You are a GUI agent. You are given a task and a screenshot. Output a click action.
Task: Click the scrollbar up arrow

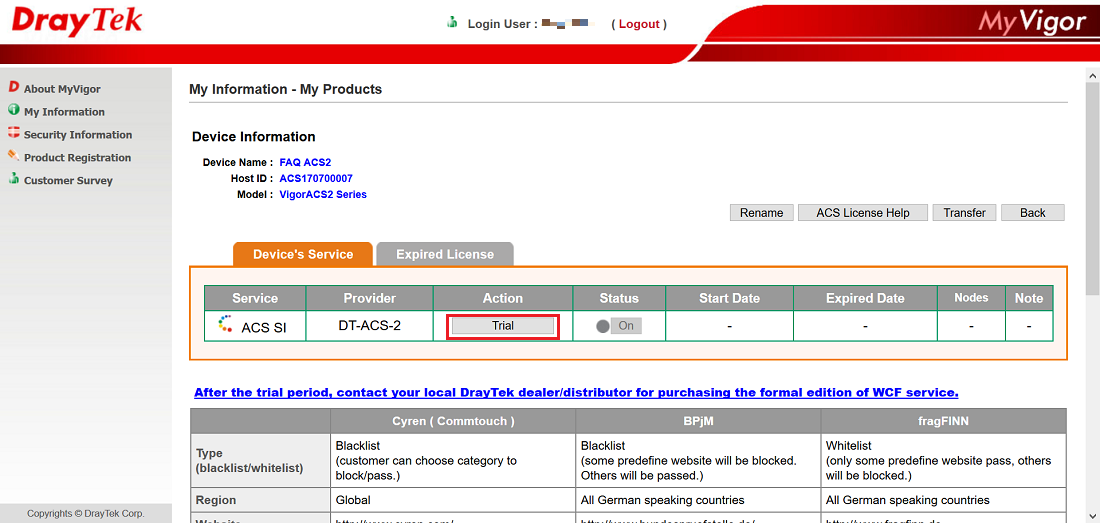1093,74
